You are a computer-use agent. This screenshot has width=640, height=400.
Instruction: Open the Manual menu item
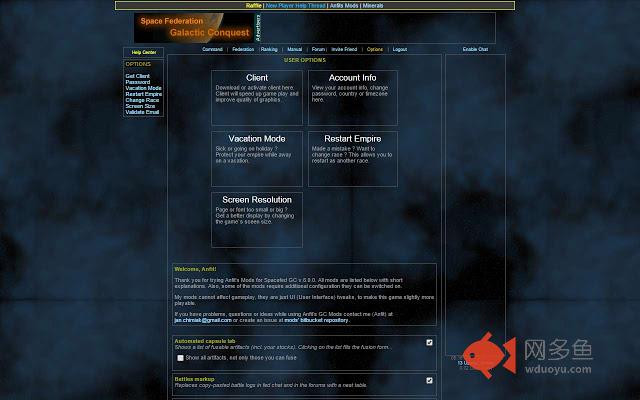(x=294, y=49)
